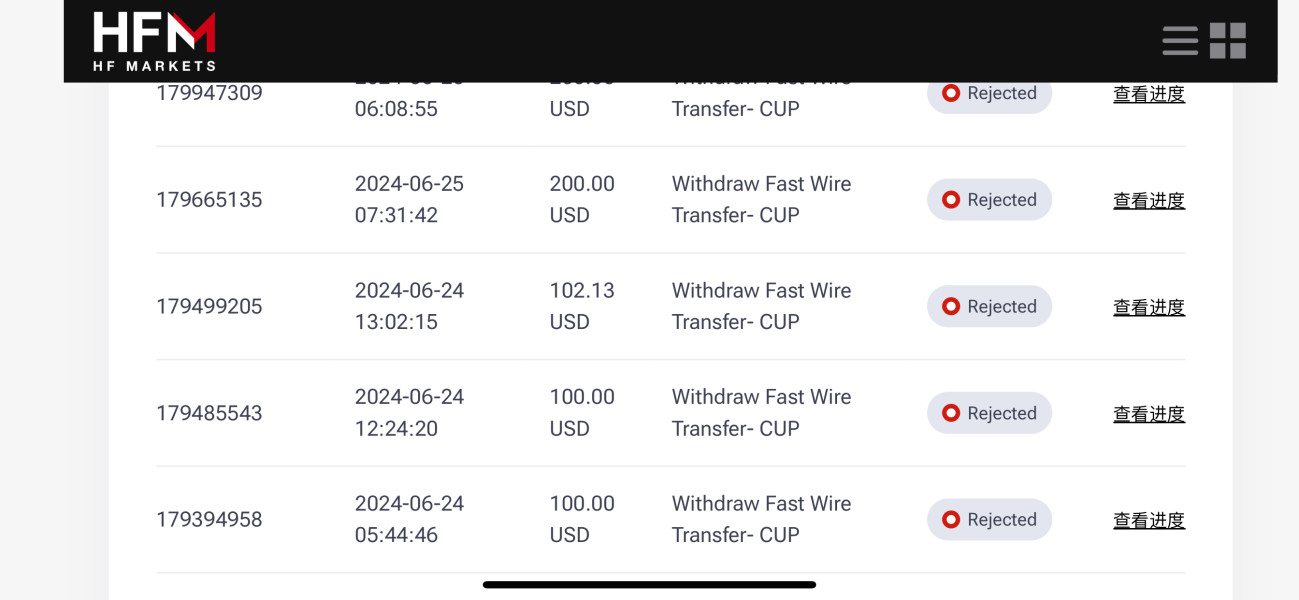Click Withdraw Fast Wire Transfer text for 179485543
This screenshot has height=600, width=1299.
tap(761, 413)
